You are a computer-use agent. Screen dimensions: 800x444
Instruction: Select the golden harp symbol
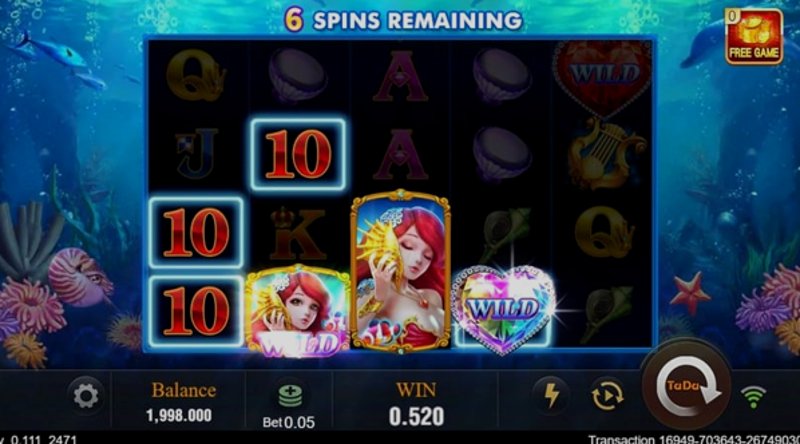(x=604, y=154)
